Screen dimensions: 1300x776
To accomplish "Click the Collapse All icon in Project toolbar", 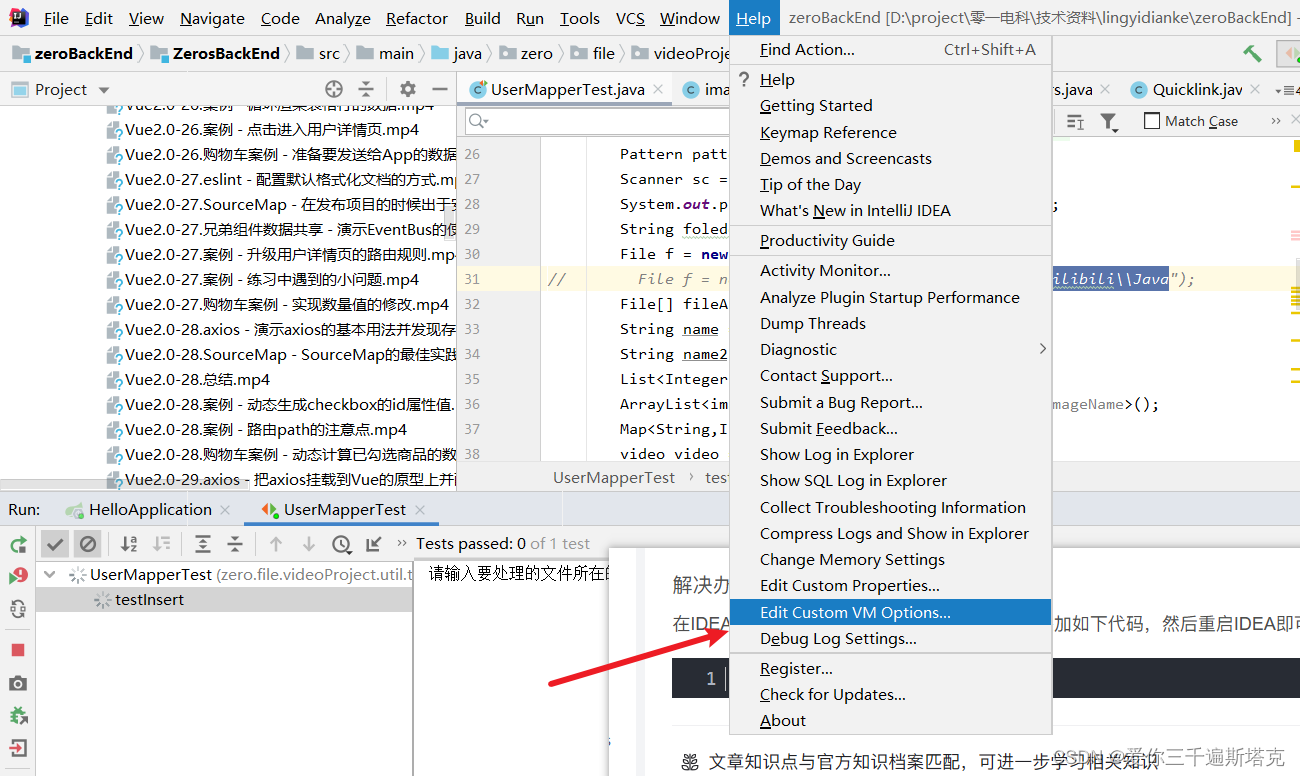I will 366,89.
